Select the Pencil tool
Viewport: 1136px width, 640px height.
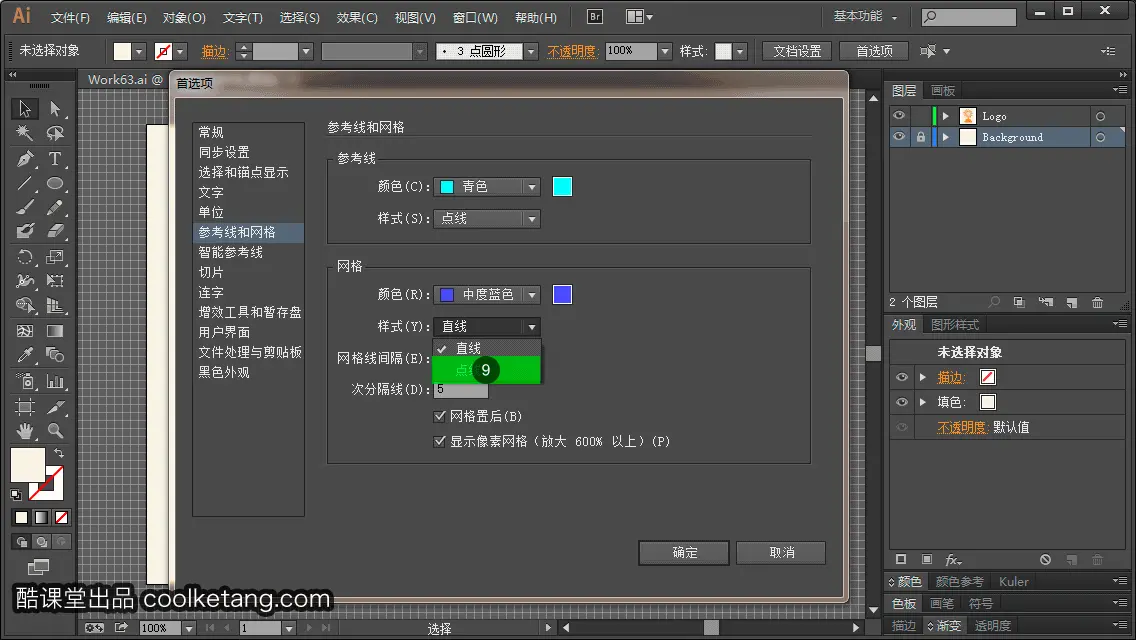click(55, 207)
